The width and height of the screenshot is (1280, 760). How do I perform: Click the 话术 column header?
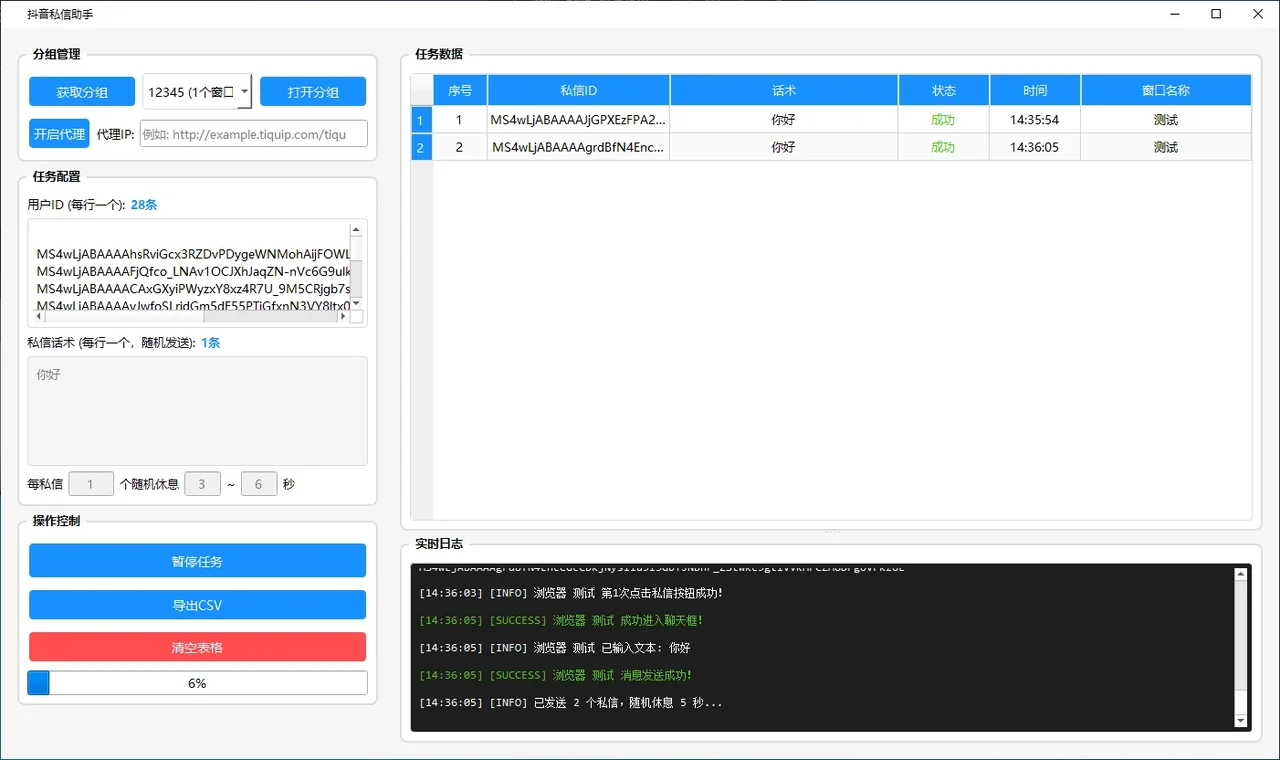click(x=784, y=90)
